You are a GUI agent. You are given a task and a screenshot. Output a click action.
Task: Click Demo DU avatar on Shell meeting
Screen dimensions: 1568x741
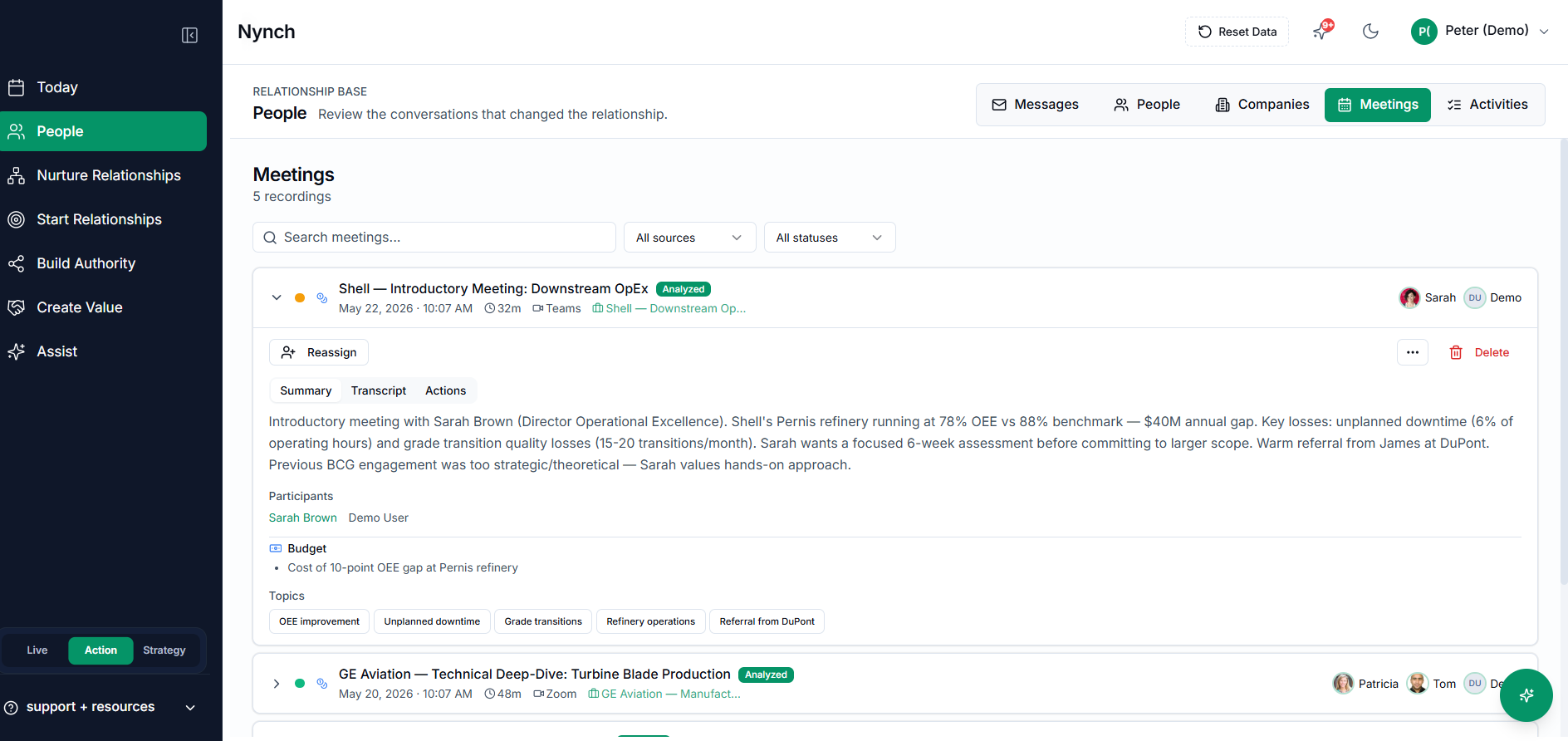1475,297
